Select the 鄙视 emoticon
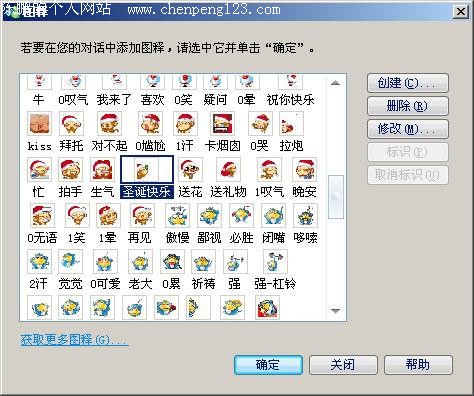This screenshot has width=474, height=396. click(x=209, y=215)
